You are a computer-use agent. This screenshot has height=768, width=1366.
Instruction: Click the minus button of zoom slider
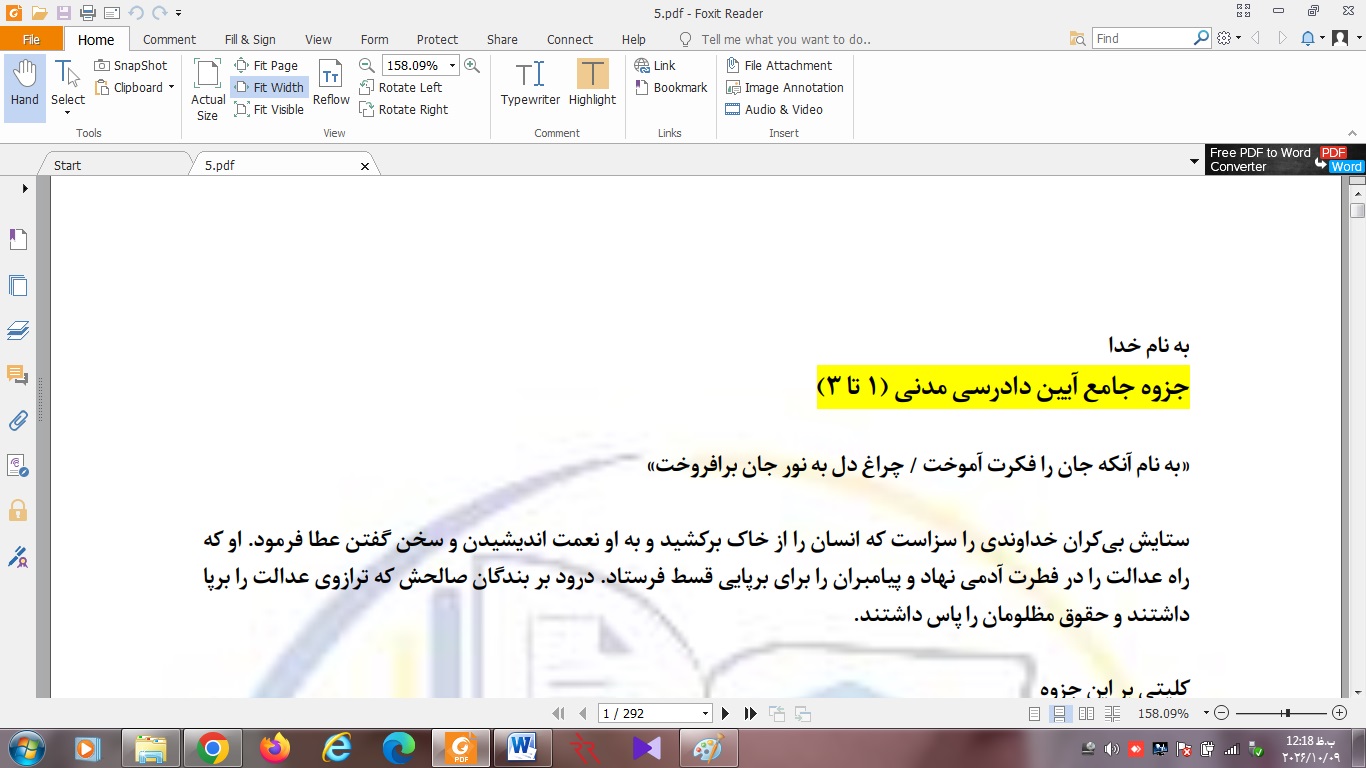click(x=1222, y=714)
